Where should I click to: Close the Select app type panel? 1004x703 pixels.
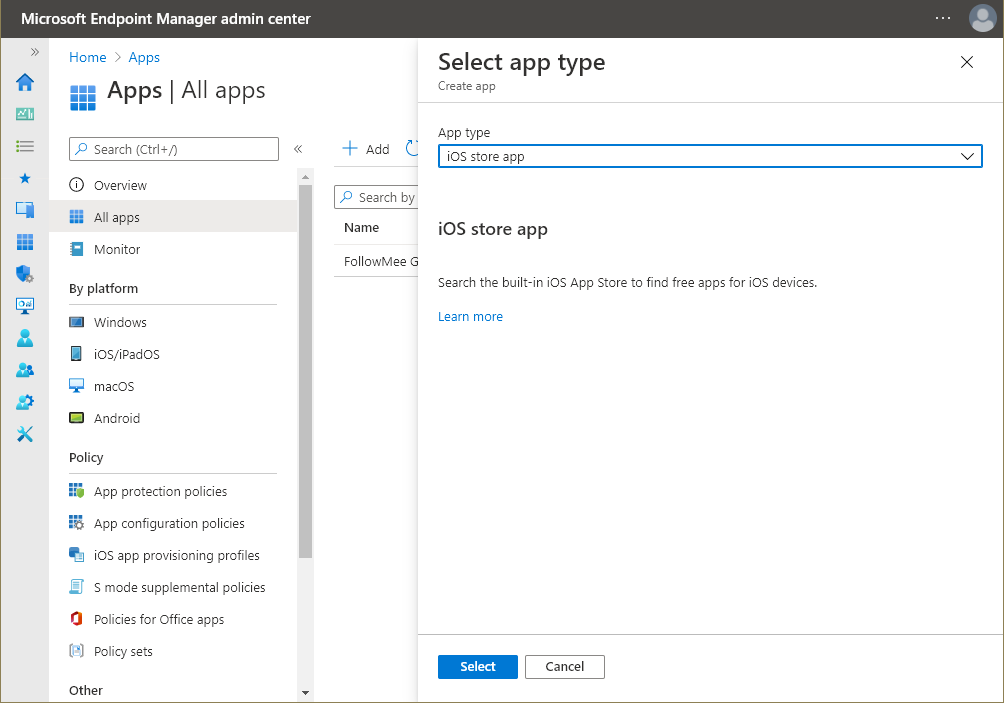967,62
